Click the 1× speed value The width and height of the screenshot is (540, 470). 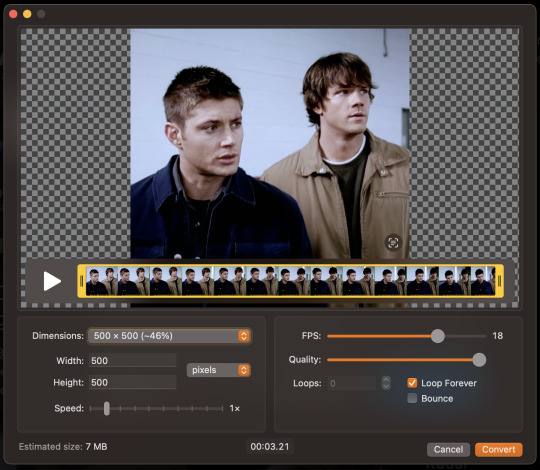(235, 408)
